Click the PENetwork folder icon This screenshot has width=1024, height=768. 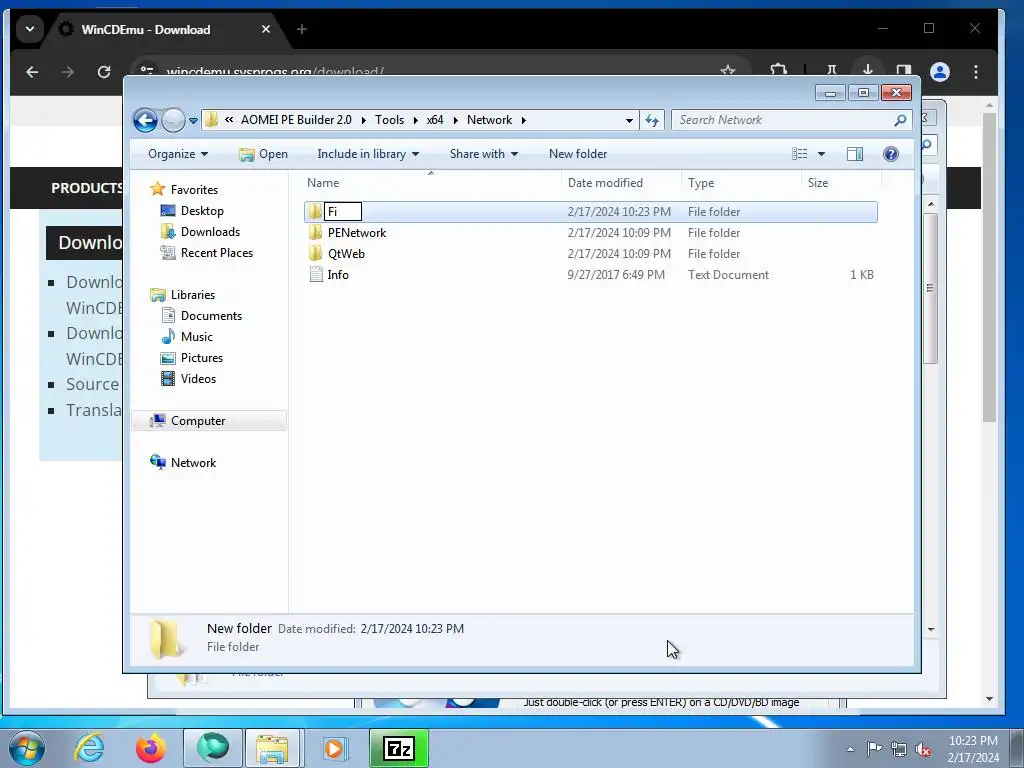(315, 232)
